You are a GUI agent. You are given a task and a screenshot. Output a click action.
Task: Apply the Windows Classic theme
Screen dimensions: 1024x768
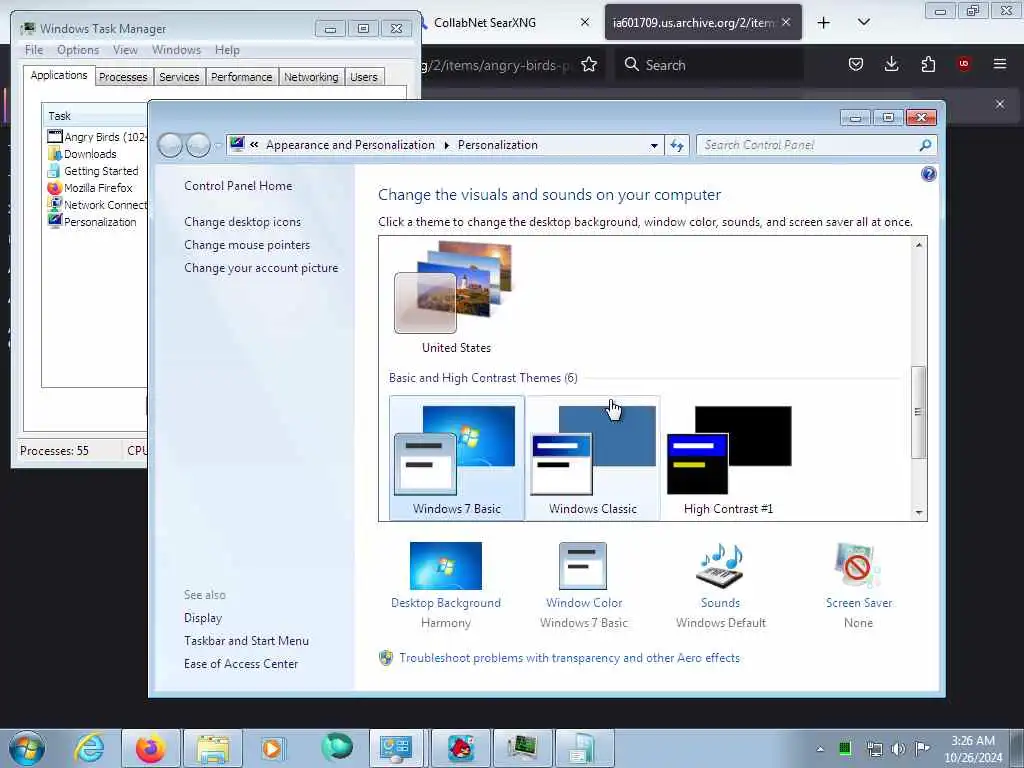click(x=592, y=458)
